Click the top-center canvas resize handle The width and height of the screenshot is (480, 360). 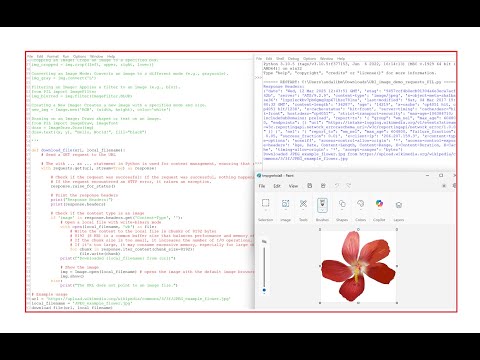pyautogui.click(x=358, y=230)
